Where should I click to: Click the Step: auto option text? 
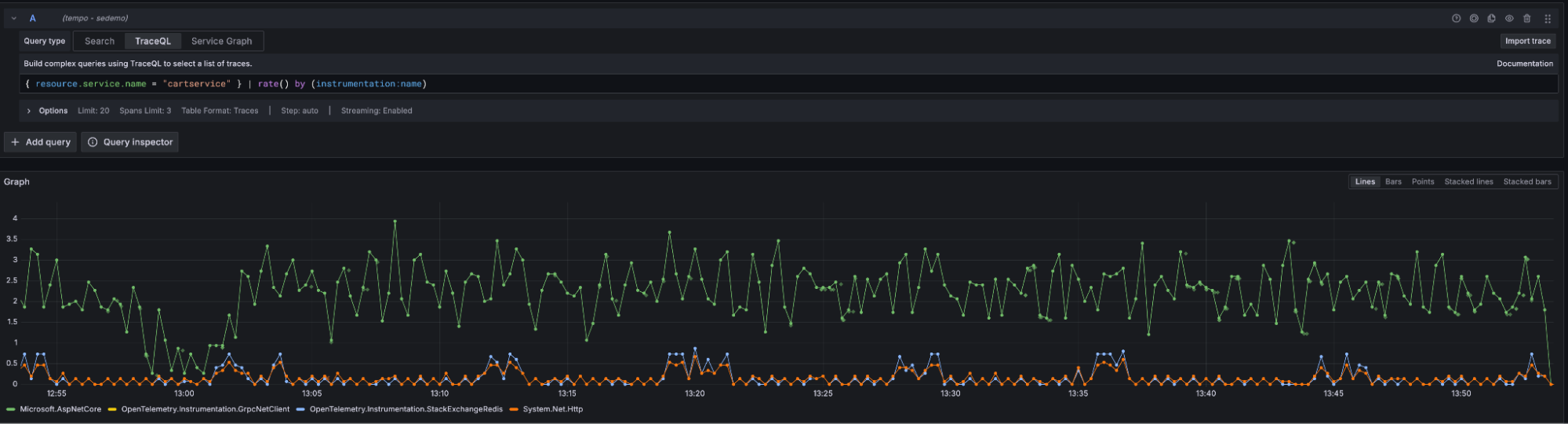click(300, 111)
